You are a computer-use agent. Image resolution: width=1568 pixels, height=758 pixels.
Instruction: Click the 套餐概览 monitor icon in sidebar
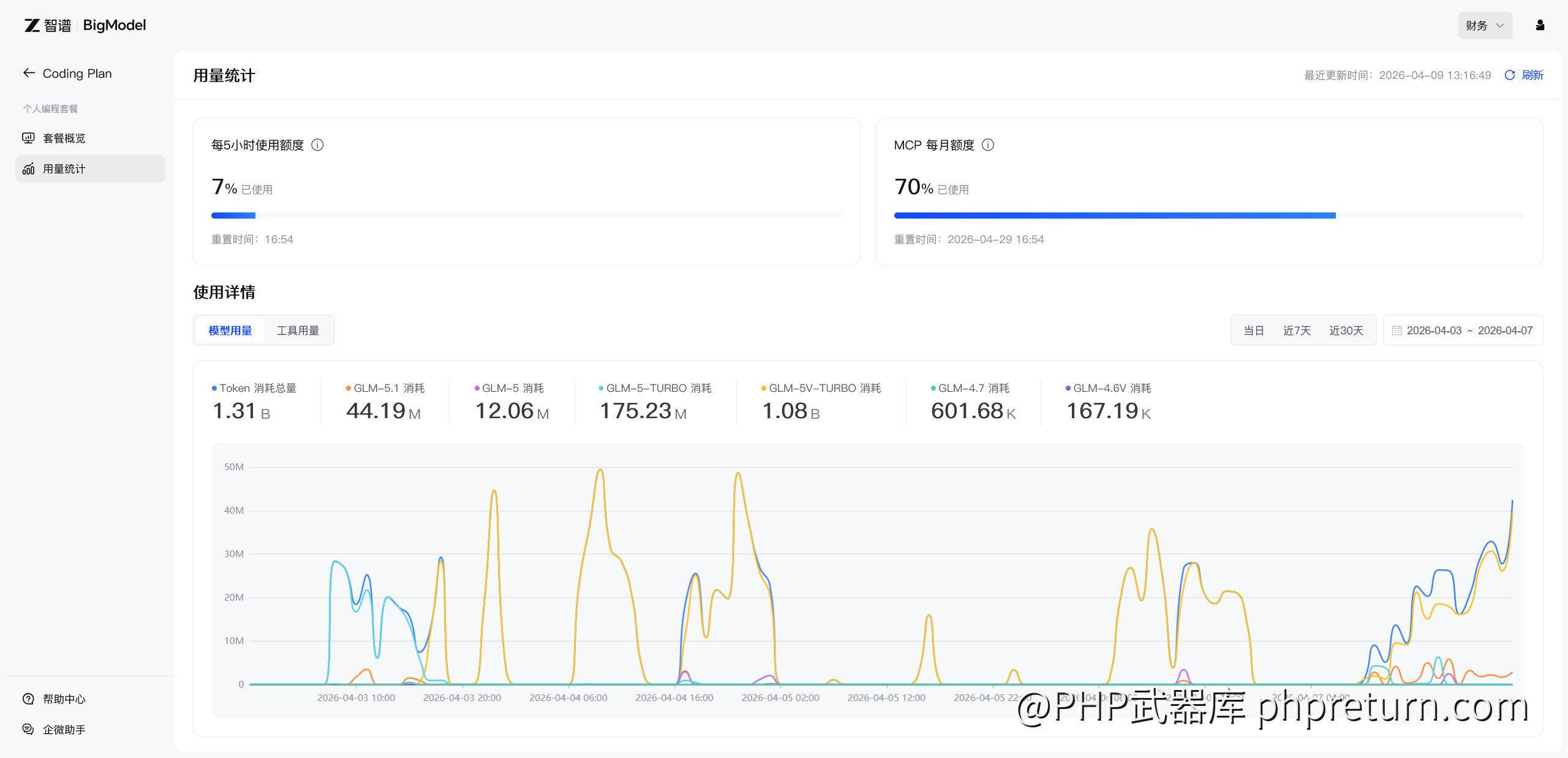(x=28, y=138)
